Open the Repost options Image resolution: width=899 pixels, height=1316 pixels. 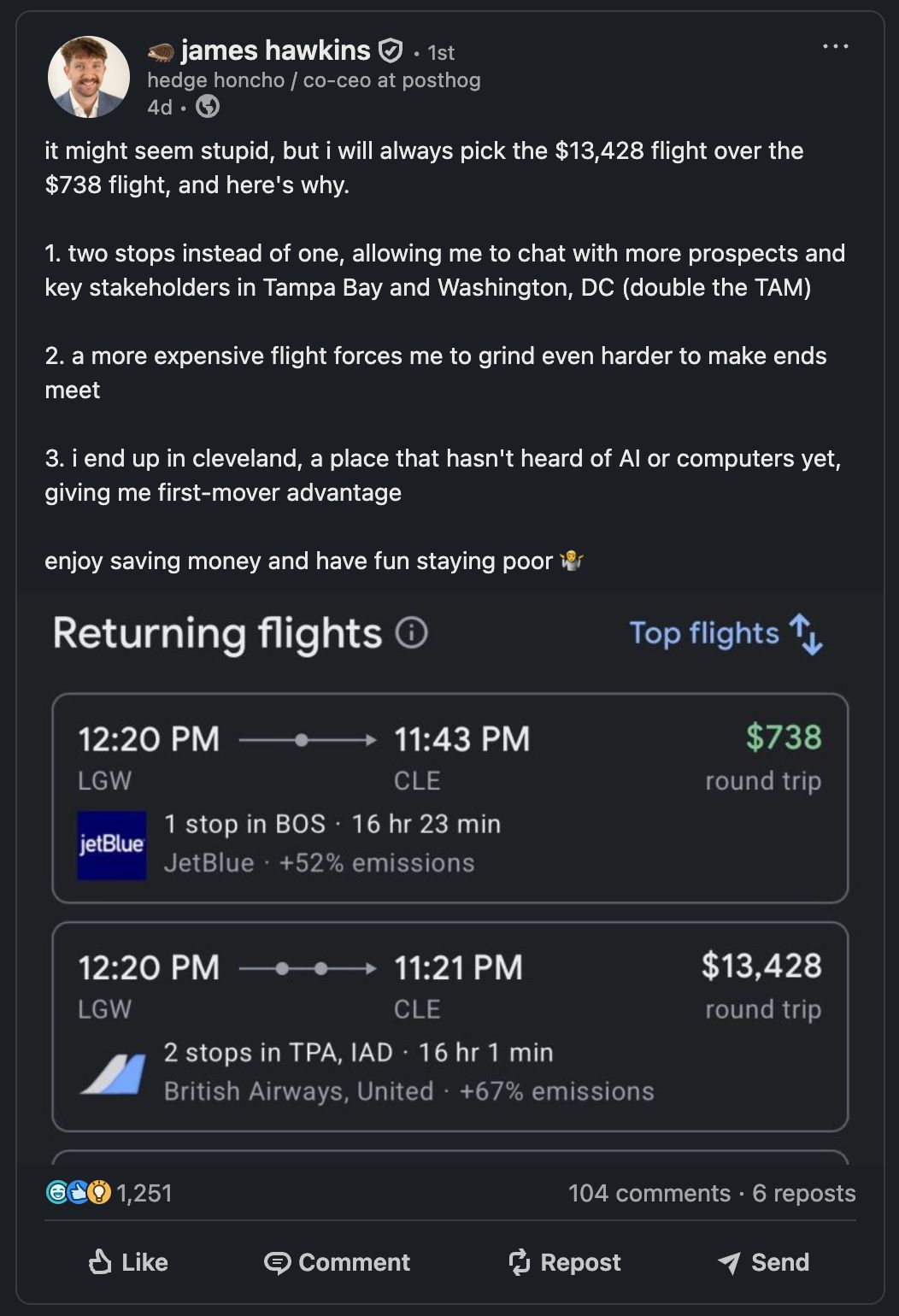point(564,1262)
